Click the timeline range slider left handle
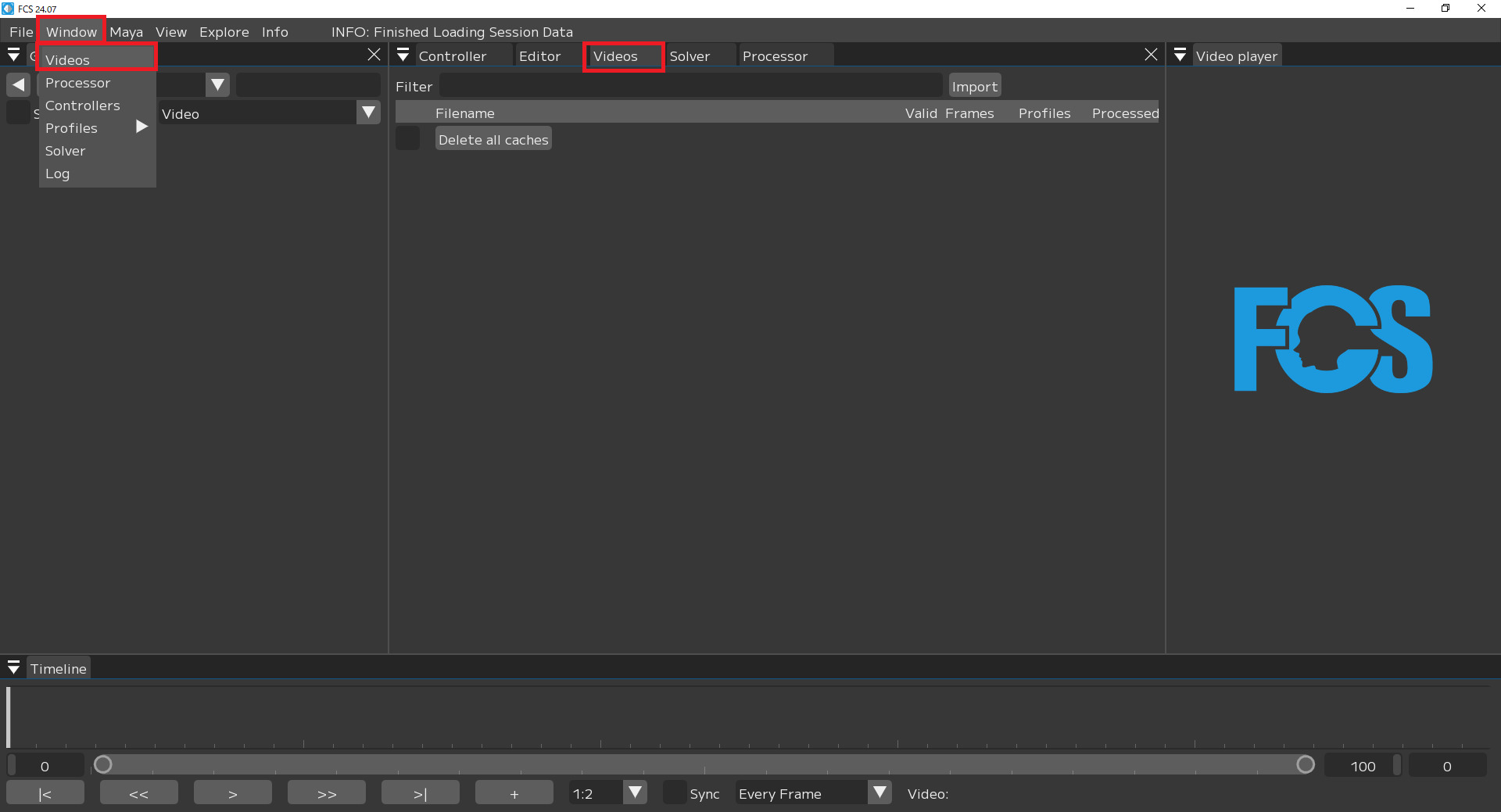 pyautogui.click(x=103, y=764)
